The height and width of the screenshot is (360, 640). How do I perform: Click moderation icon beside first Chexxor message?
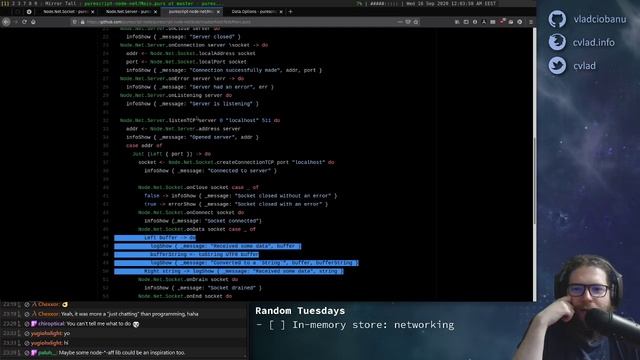[27, 304]
